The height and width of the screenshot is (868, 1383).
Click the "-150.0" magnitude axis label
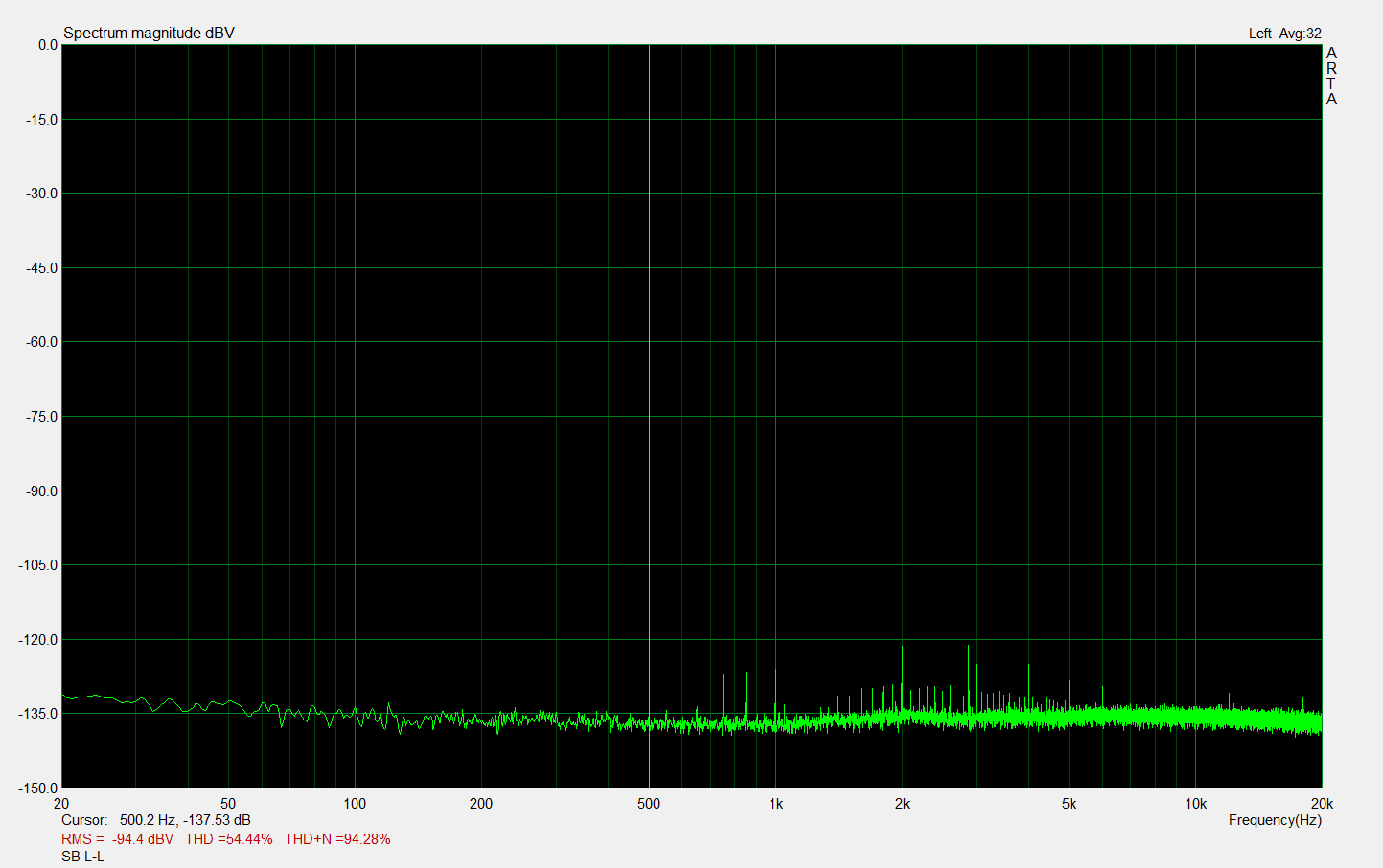coord(38,788)
